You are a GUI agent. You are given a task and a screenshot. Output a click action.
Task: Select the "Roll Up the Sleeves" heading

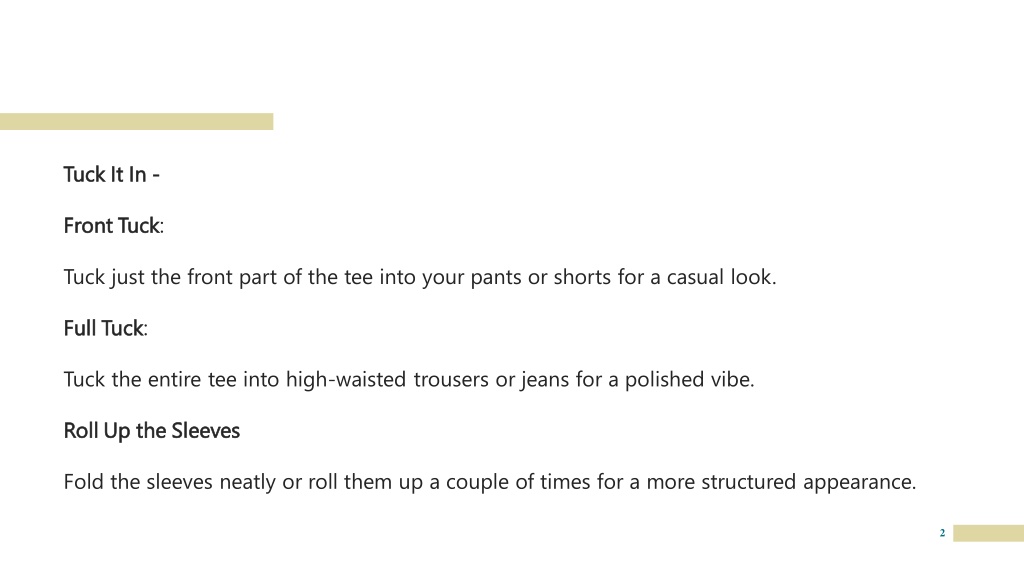(x=152, y=431)
